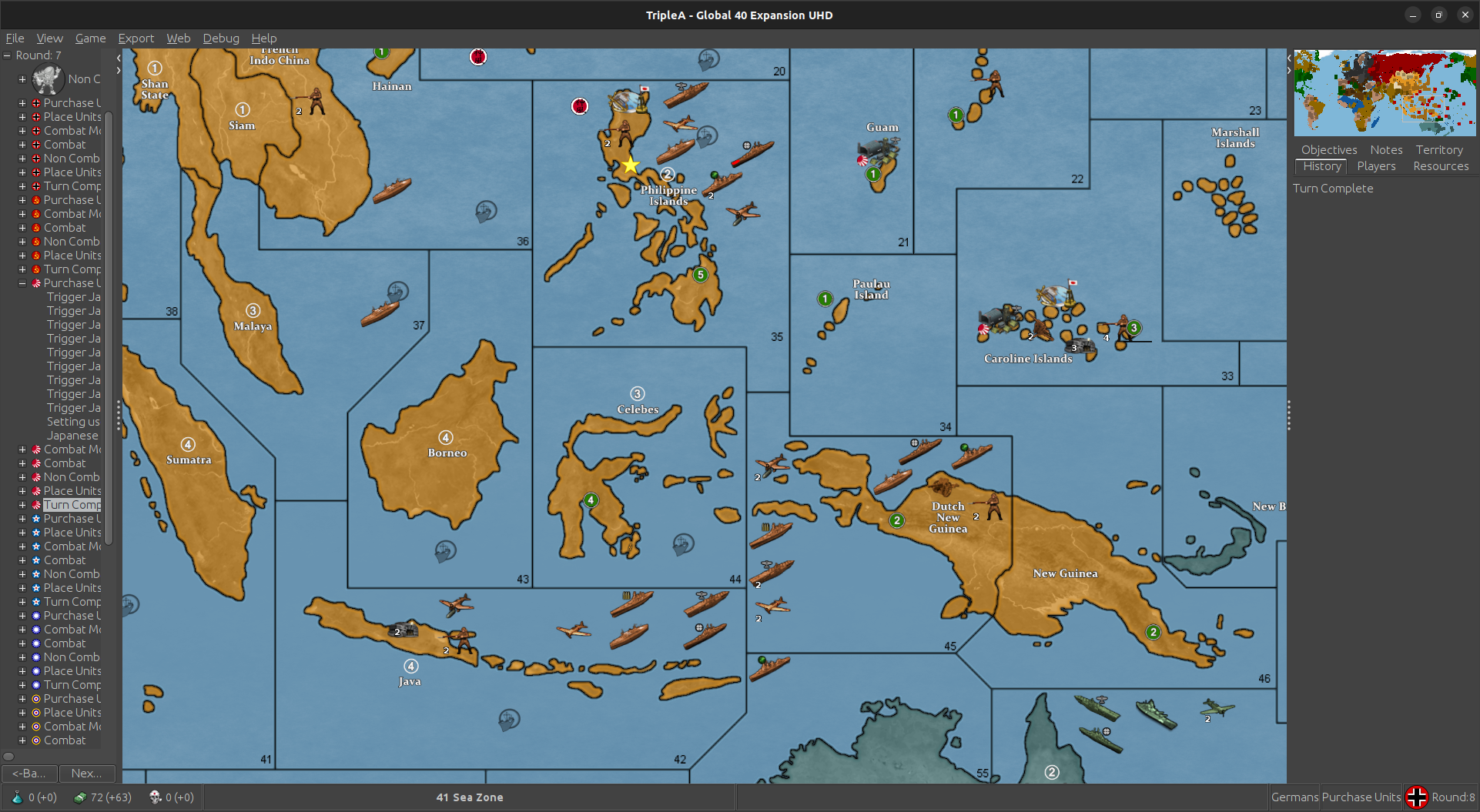This screenshot has height=812, width=1480.
Task: Switch to the Territory tab
Action: (1439, 150)
